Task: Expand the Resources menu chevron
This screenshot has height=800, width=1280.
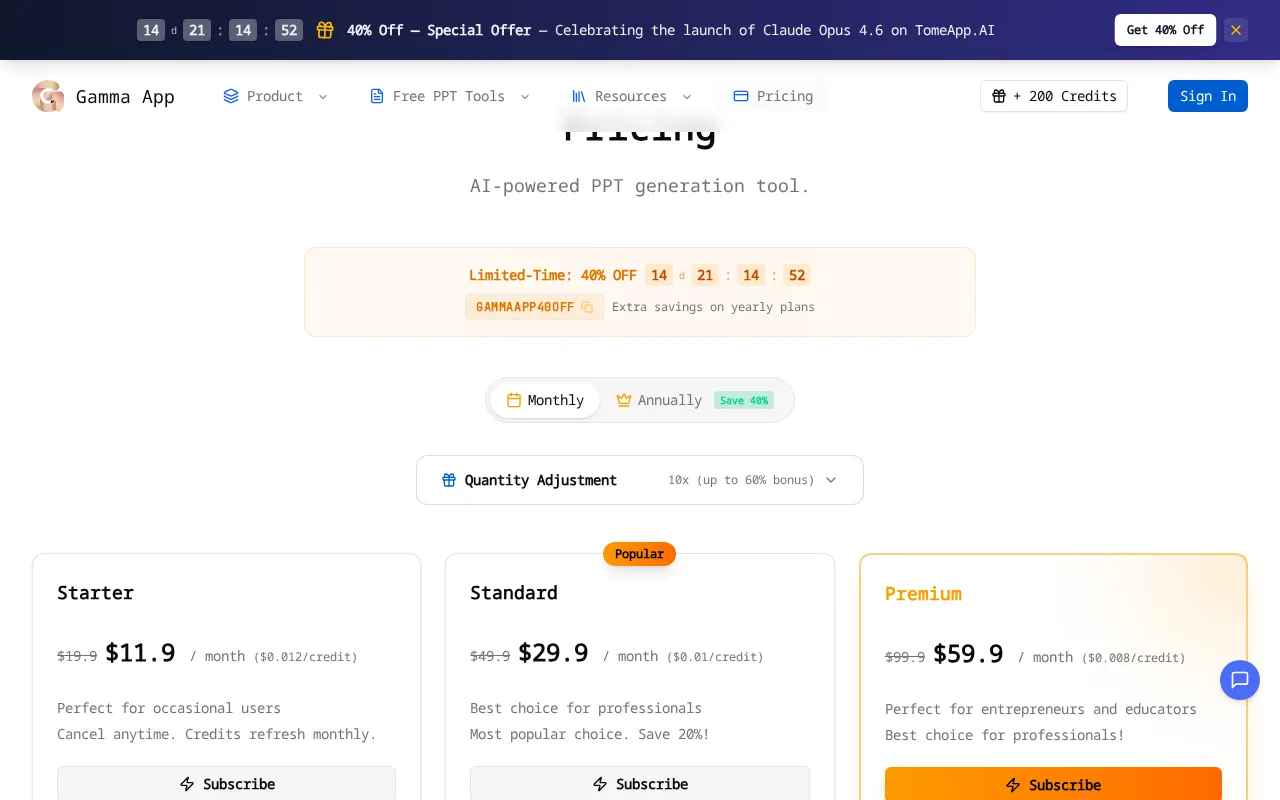Action: tap(687, 96)
